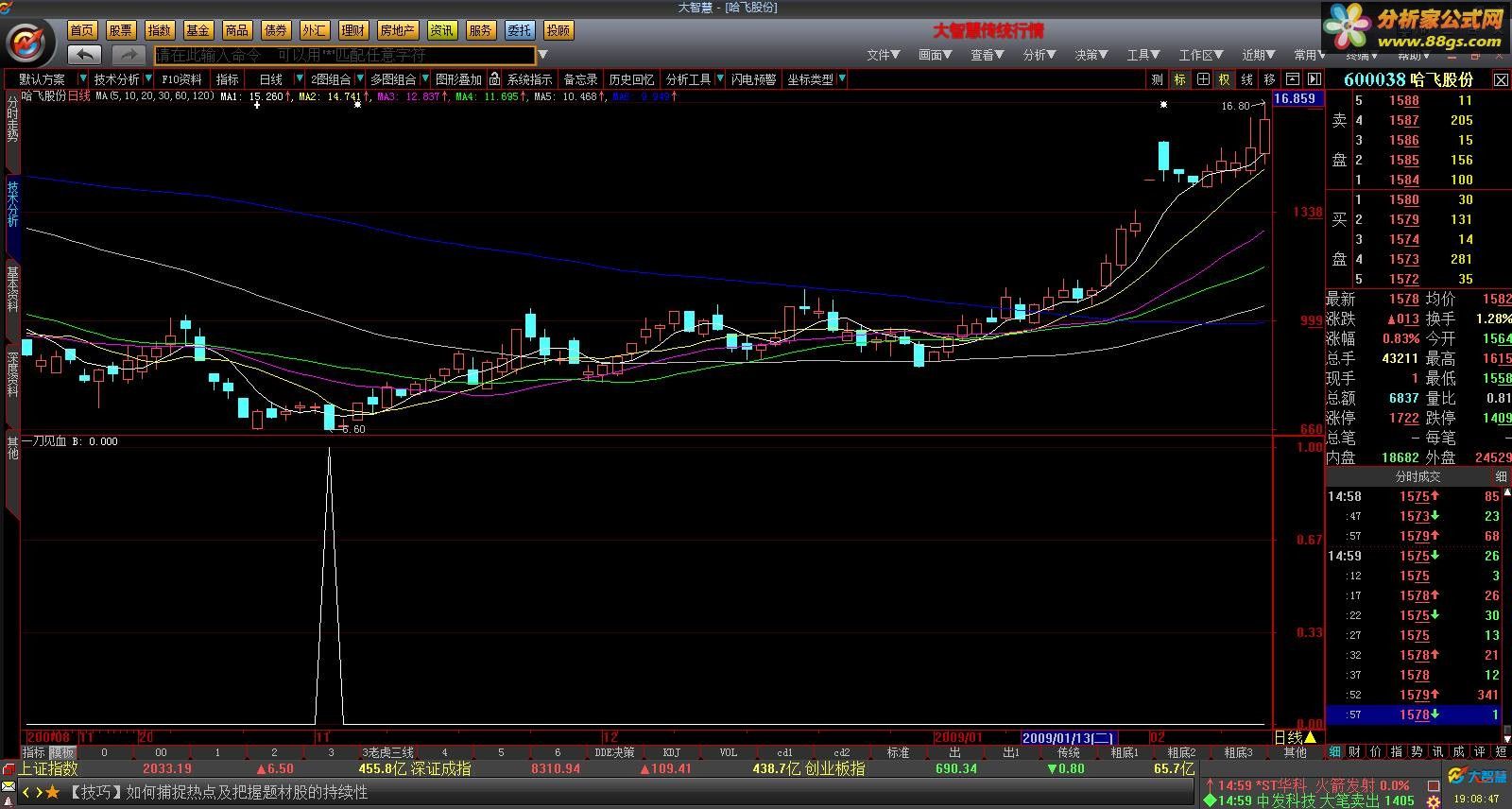Click the hide side panel arrow icon
This screenshot has width=1512, height=809.
(1314, 79)
